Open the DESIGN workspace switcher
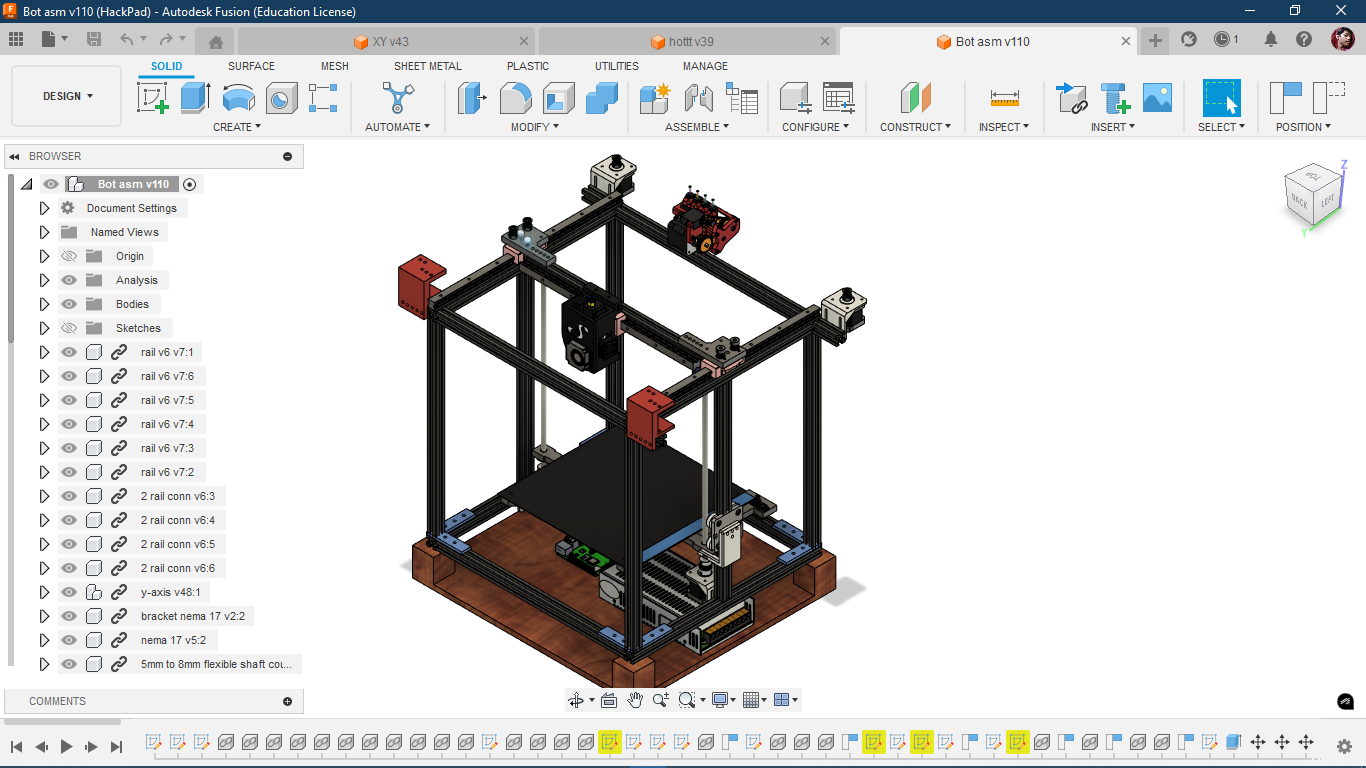This screenshot has height=768, width=1366. click(x=66, y=96)
